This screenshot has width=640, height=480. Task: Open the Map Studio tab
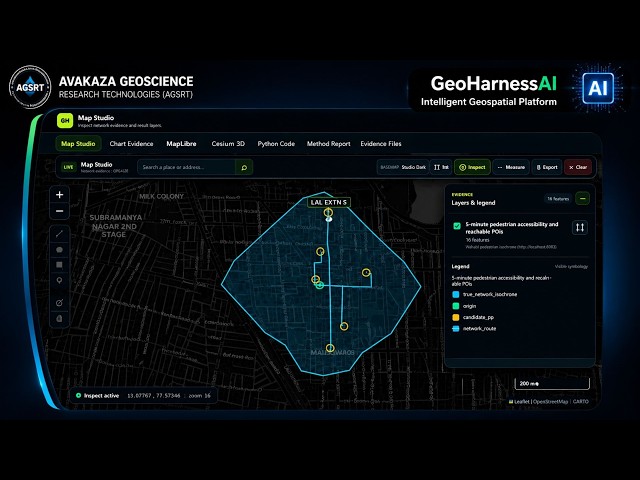tap(78, 144)
